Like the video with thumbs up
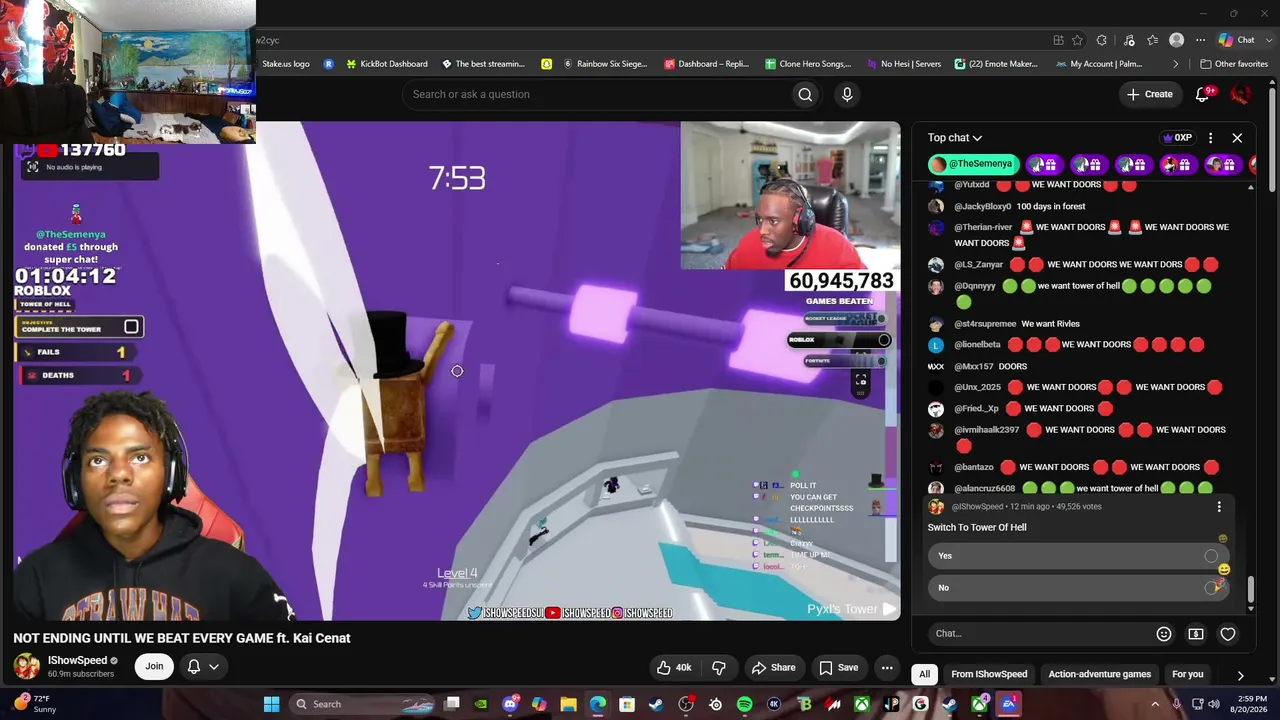Image resolution: width=1280 pixels, height=720 pixels. 673,667
